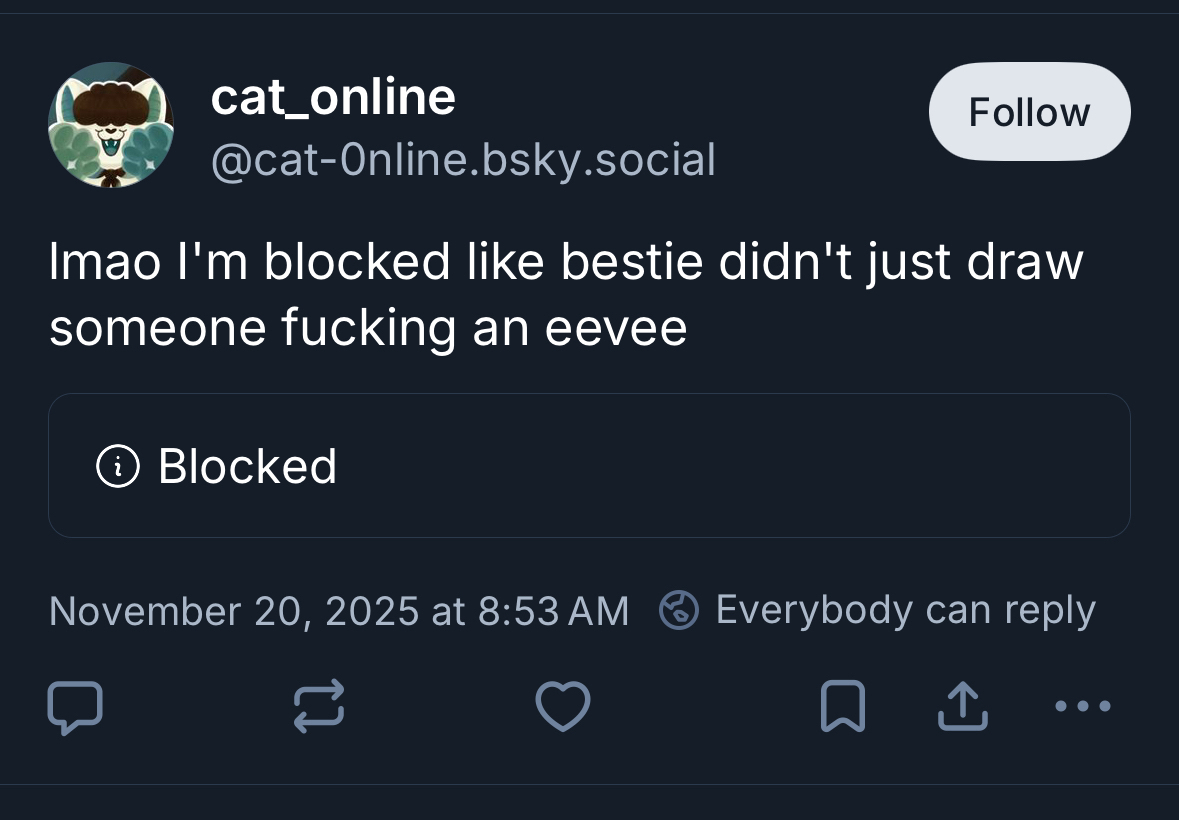Like the post with the heart icon
The image size is (1179, 820).
[x=563, y=707]
